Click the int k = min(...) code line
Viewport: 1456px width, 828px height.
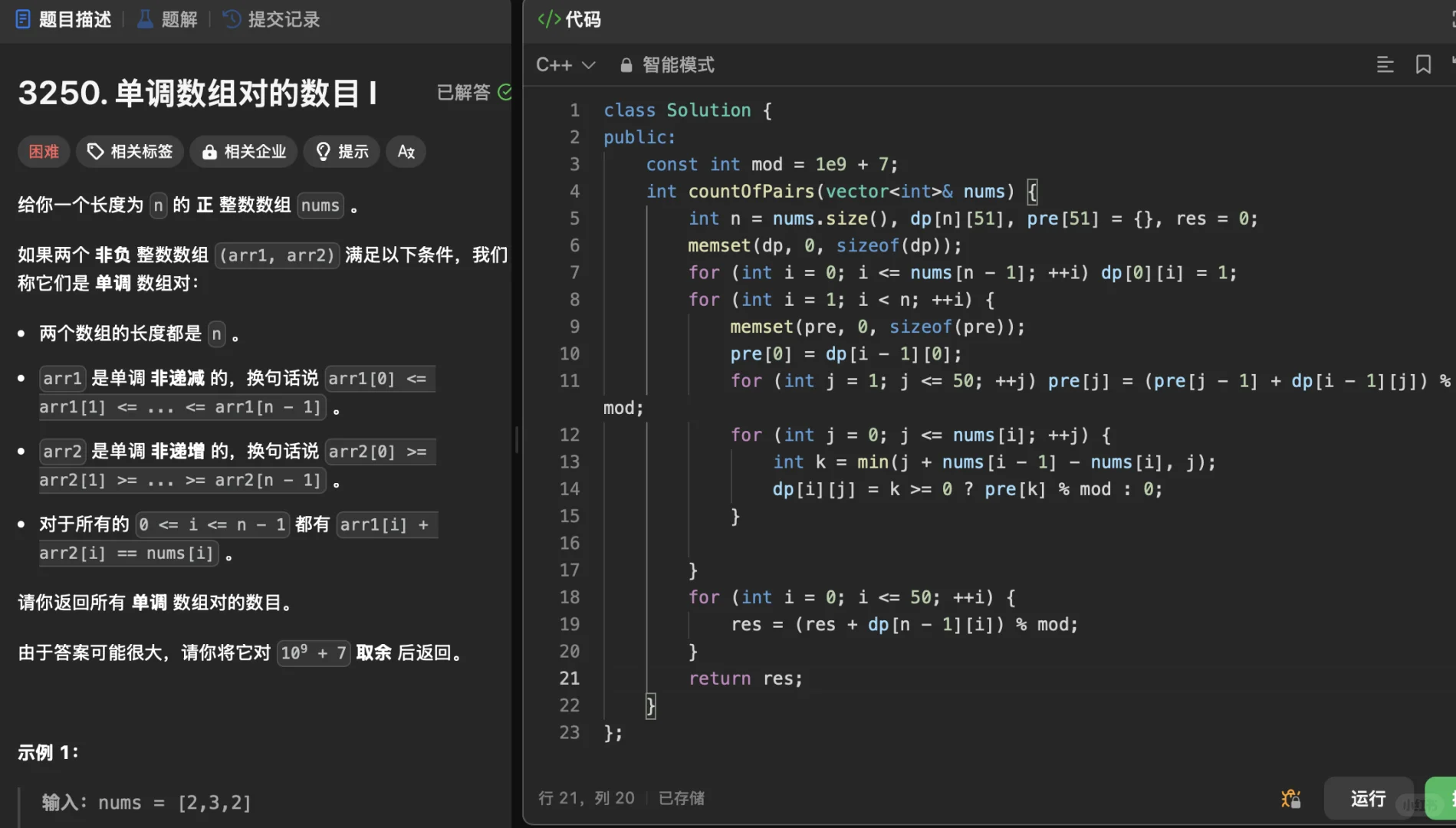coord(994,462)
